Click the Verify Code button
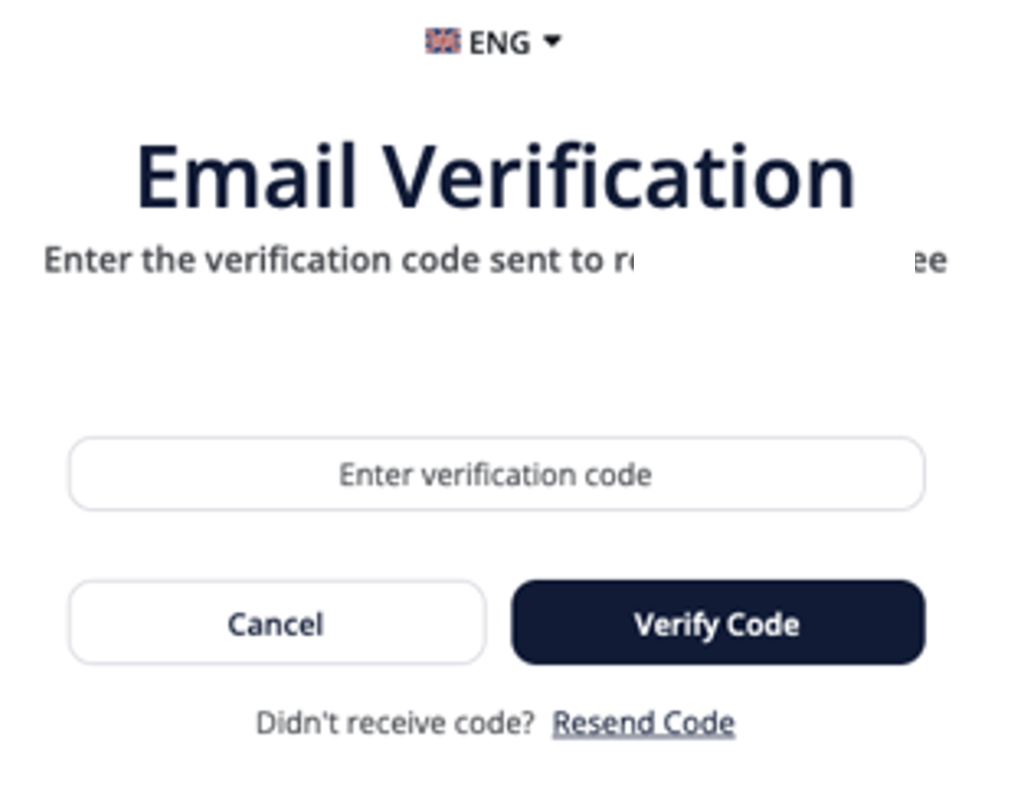The image size is (1024, 802). tap(718, 623)
